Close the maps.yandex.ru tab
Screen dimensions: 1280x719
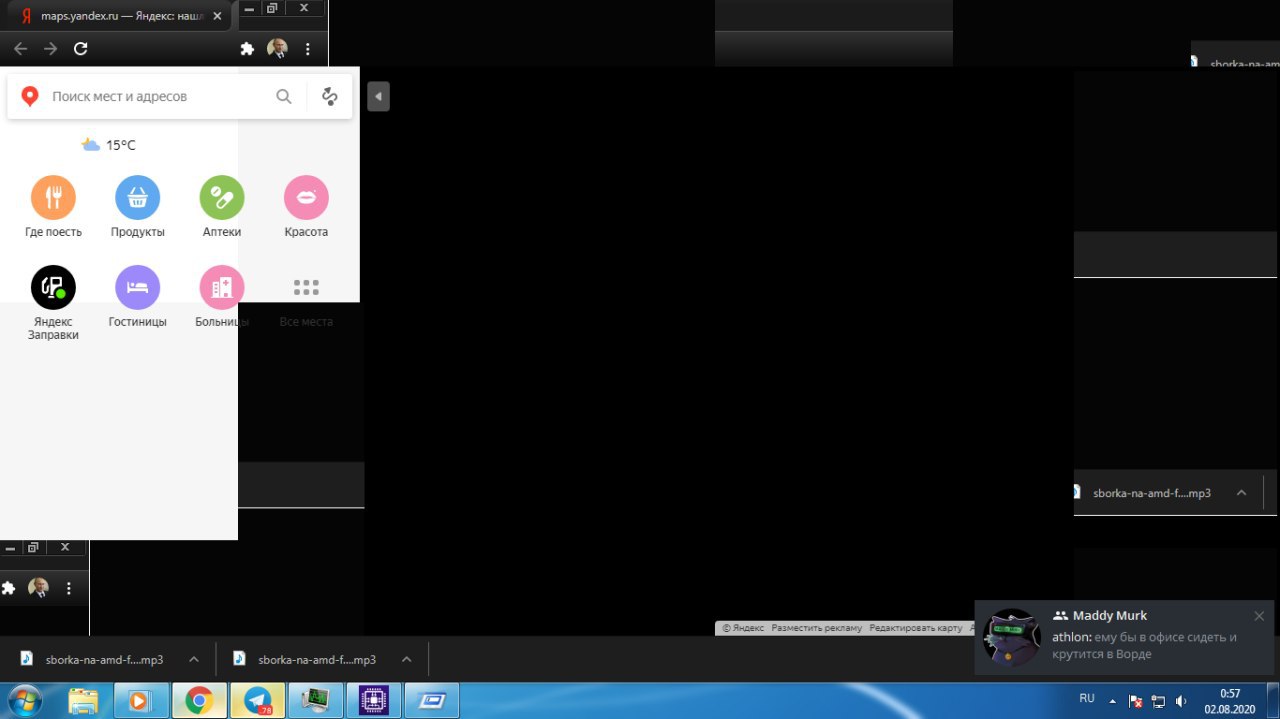click(x=217, y=16)
